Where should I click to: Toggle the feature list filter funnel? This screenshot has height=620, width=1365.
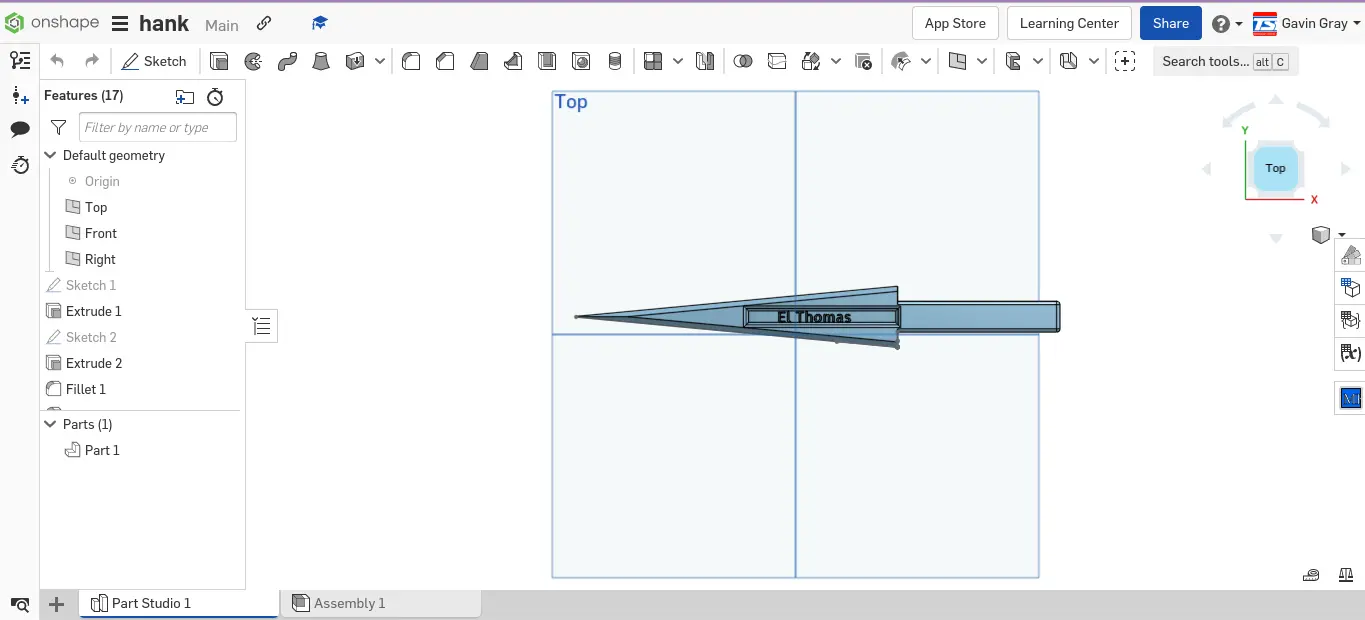(57, 127)
